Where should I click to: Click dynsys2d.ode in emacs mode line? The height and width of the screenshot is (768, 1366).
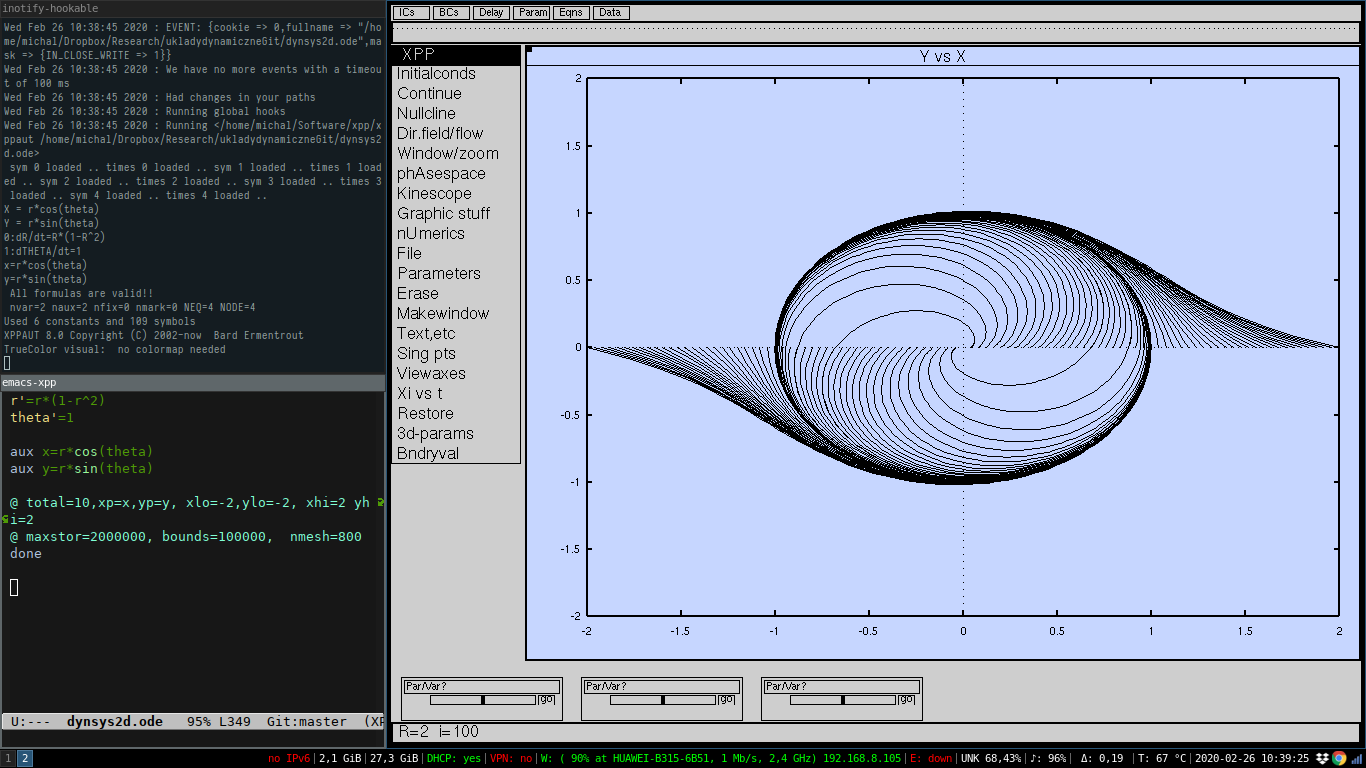(115, 721)
